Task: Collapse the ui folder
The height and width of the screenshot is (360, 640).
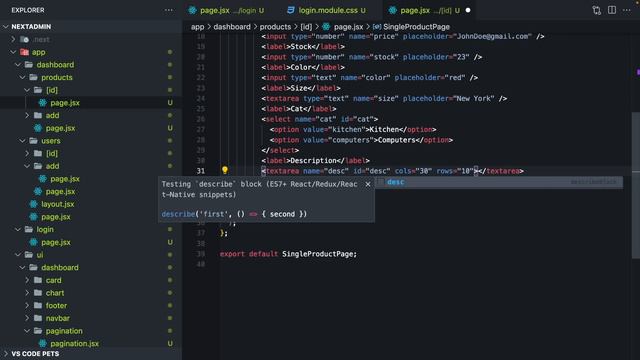Action: point(18,255)
